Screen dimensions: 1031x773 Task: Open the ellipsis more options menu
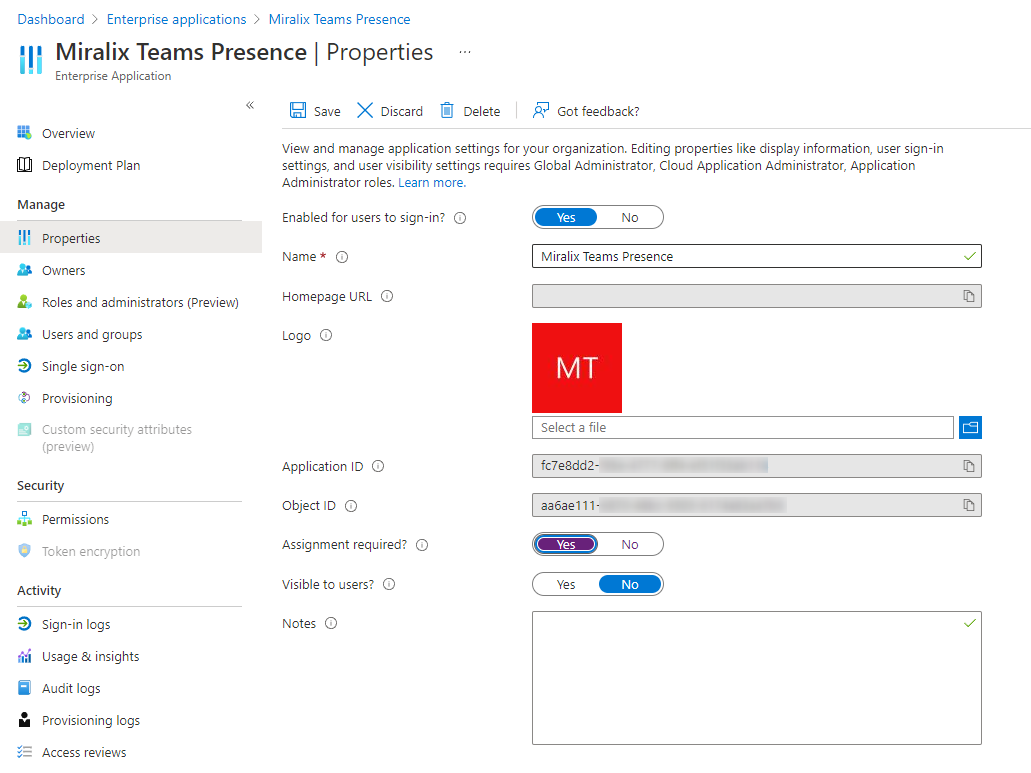(x=465, y=52)
